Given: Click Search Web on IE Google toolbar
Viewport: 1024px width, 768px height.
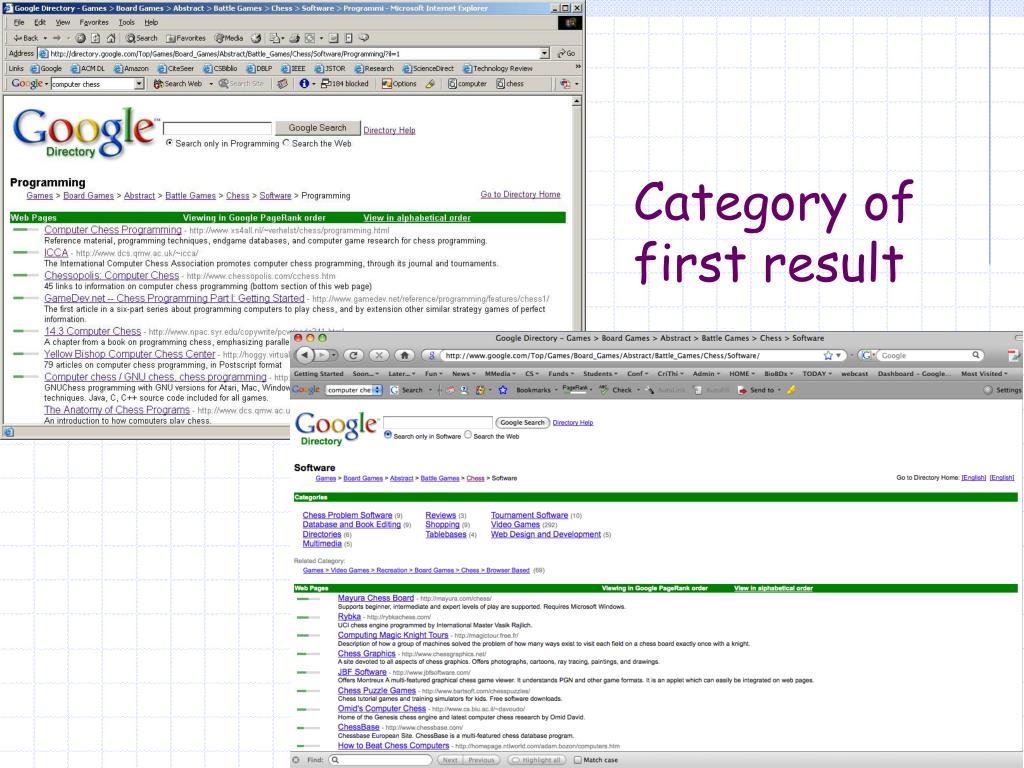Looking at the screenshot, I should [178, 84].
